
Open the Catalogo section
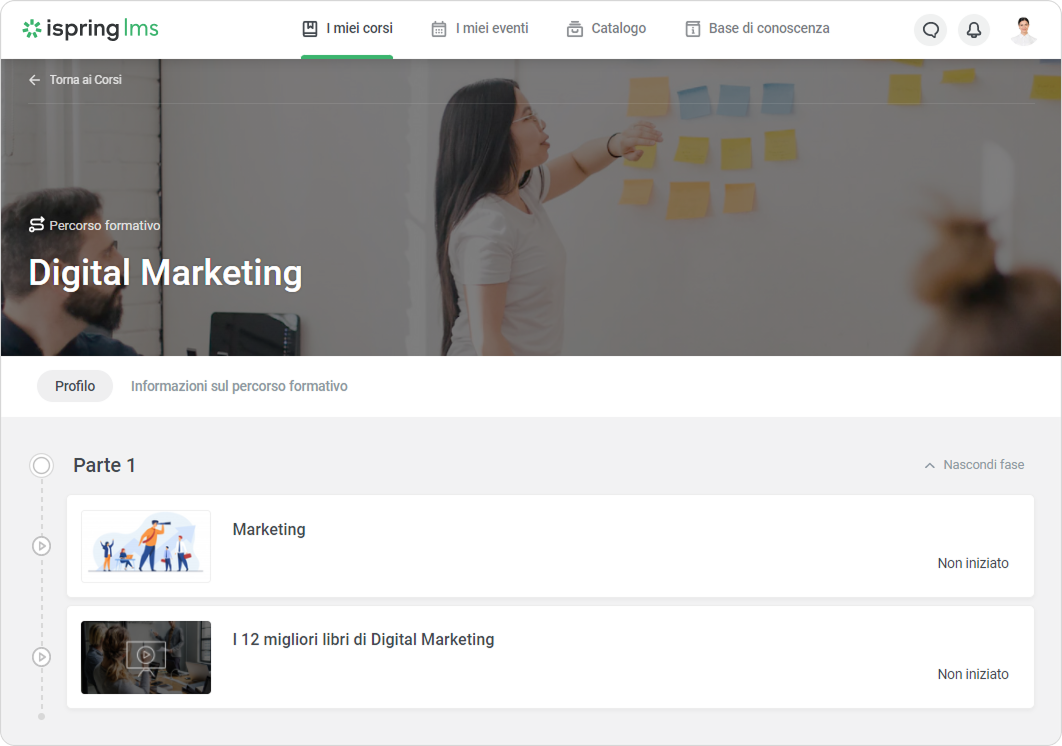[606, 29]
